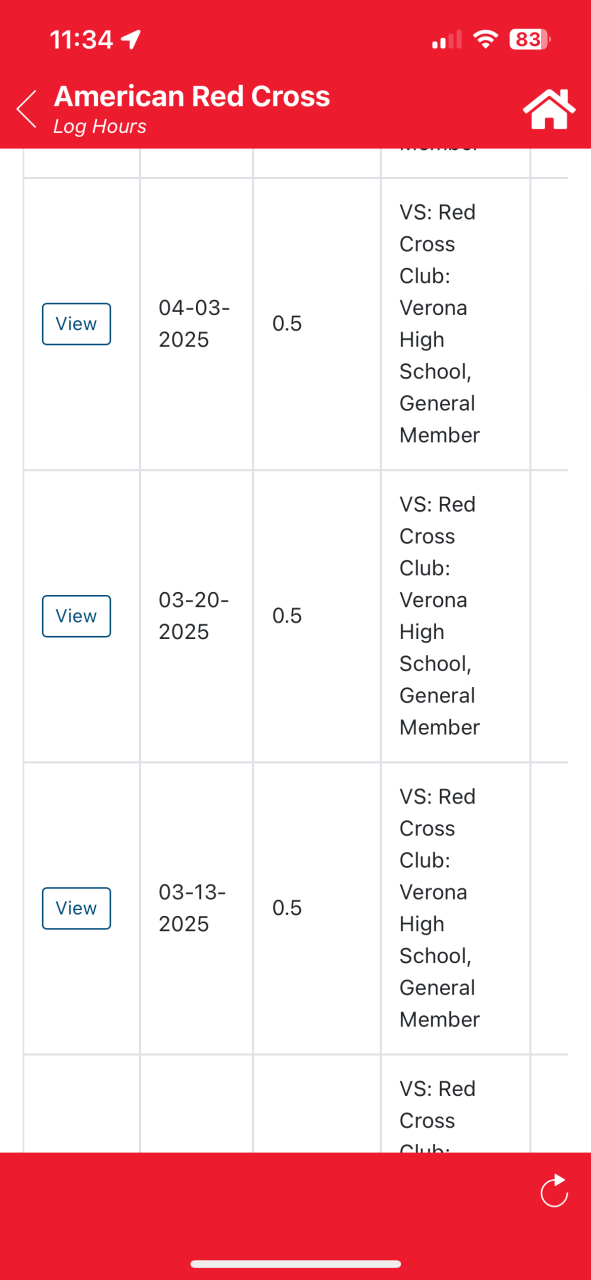Tap the Wi-Fi icon in status bar
591x1280 pixels.
486,40
